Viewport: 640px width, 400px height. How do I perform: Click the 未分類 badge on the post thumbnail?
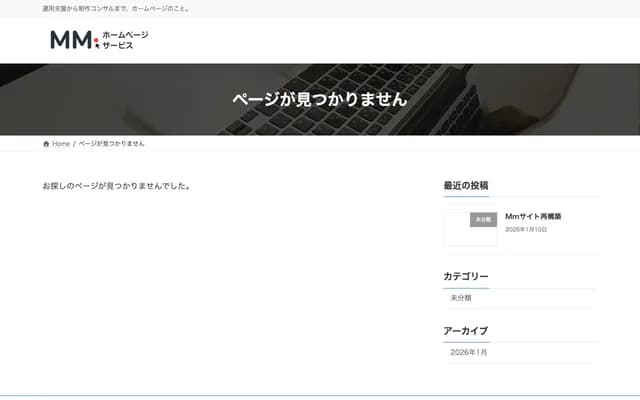tap(483, 220)
